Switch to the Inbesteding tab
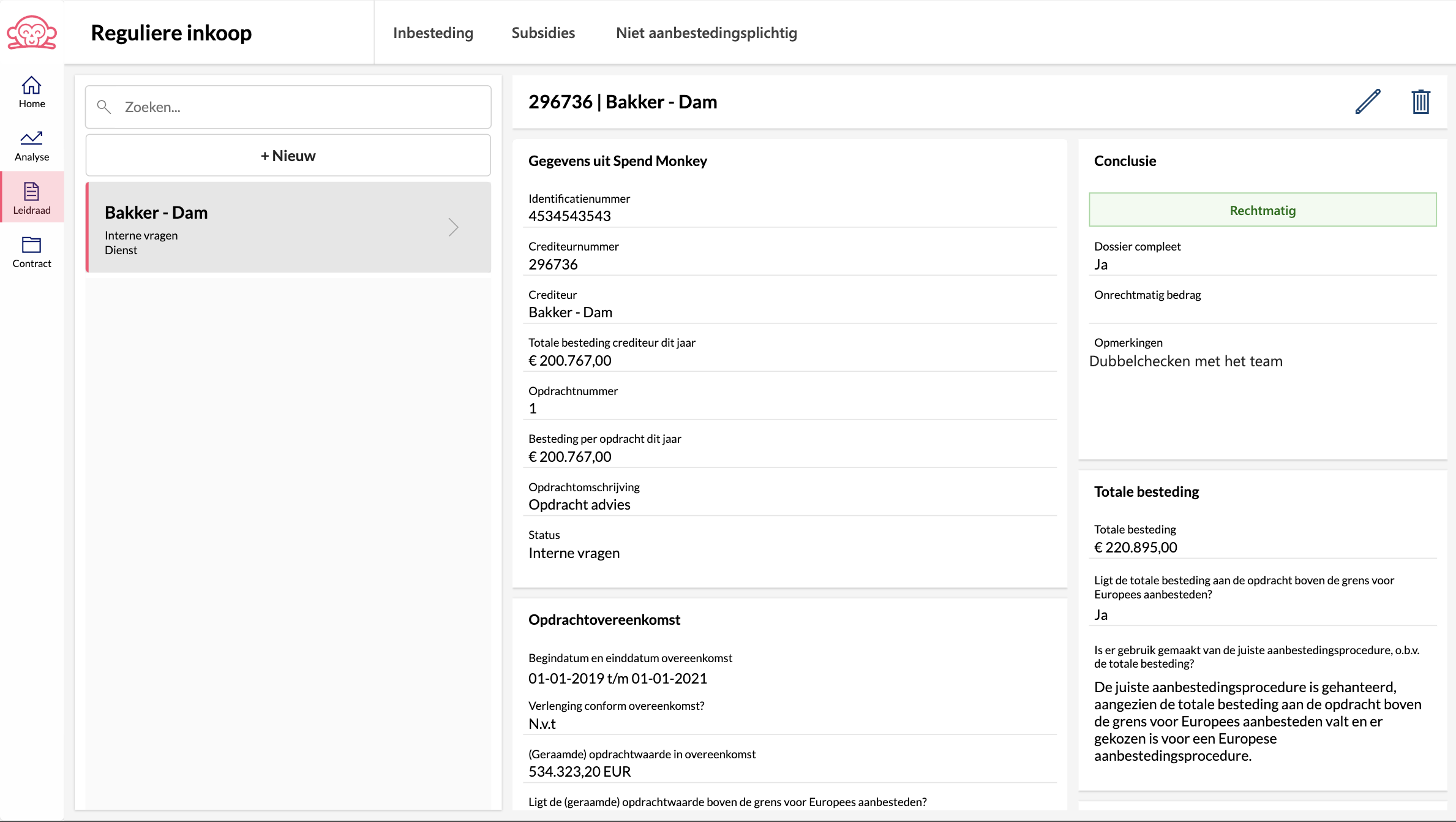1456x822 pixels. coord(433,33)
